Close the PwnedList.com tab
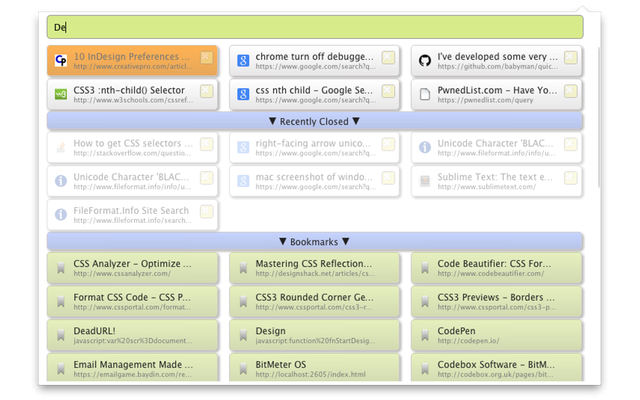 coord(570,91)
